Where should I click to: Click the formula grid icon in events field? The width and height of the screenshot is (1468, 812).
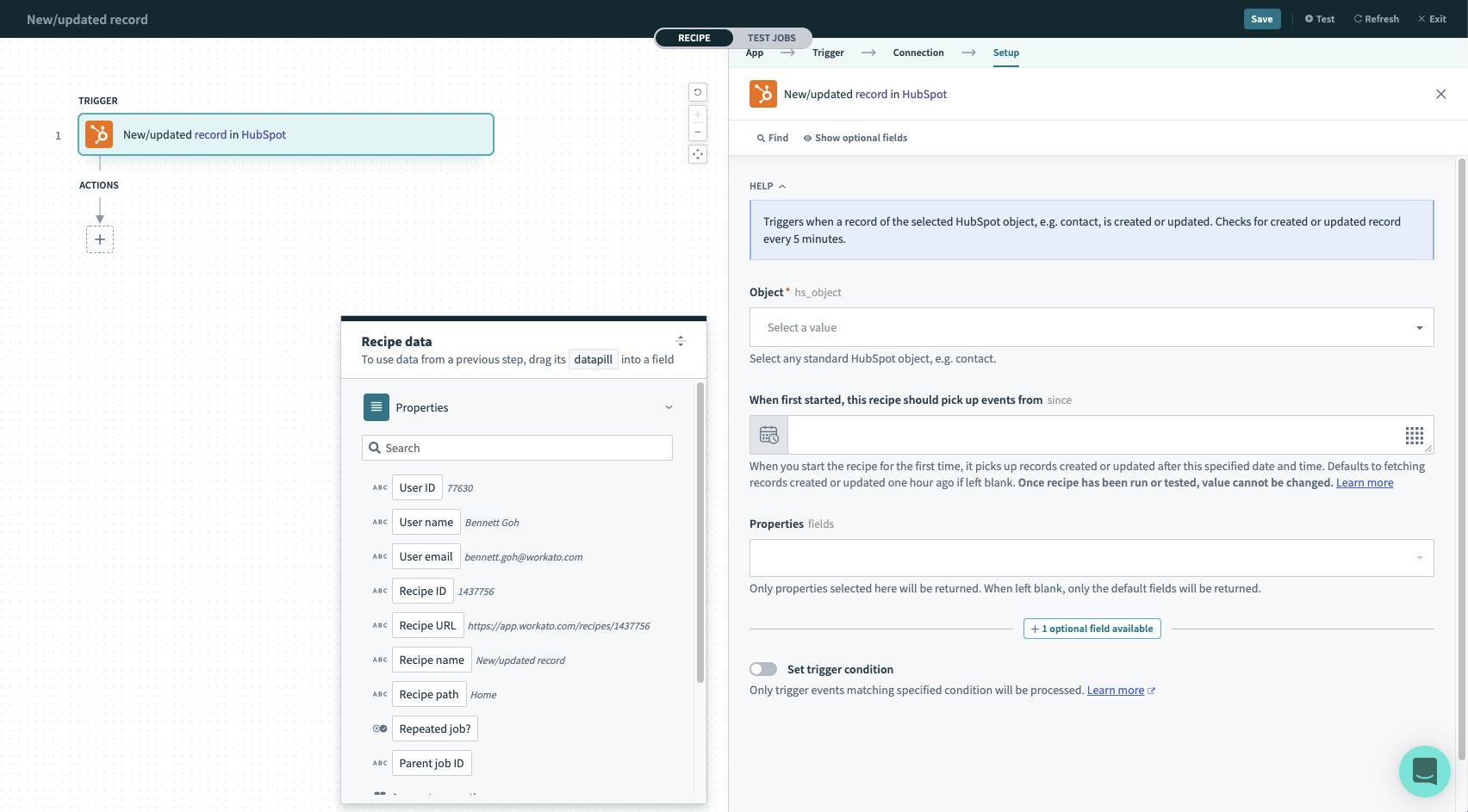pyautogui.click(x=1414, y=435)
